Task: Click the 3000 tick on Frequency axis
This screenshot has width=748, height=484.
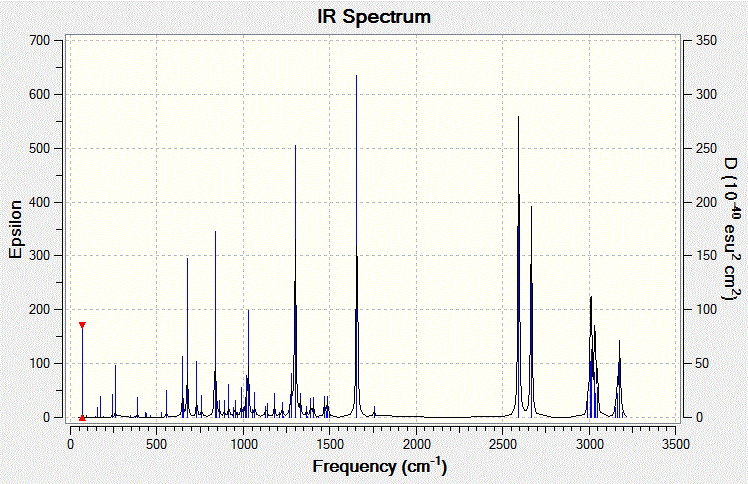Action: [x=590, y=444]
